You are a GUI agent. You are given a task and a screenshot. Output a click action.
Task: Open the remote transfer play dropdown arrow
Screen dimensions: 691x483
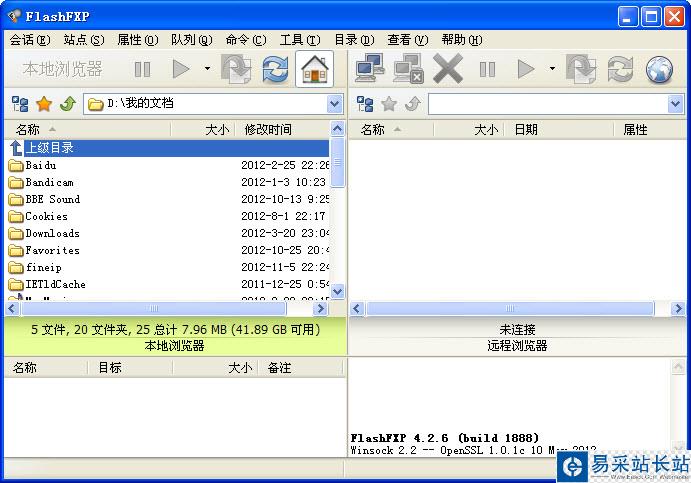(552, 69)
